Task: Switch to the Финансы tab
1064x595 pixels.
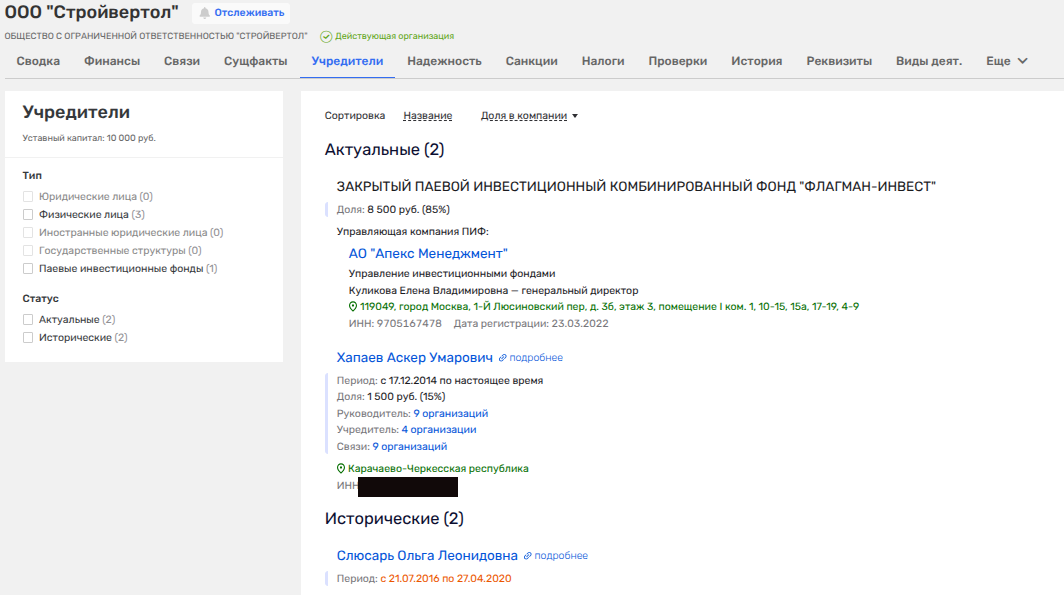Action: click(x=112, y=61)
